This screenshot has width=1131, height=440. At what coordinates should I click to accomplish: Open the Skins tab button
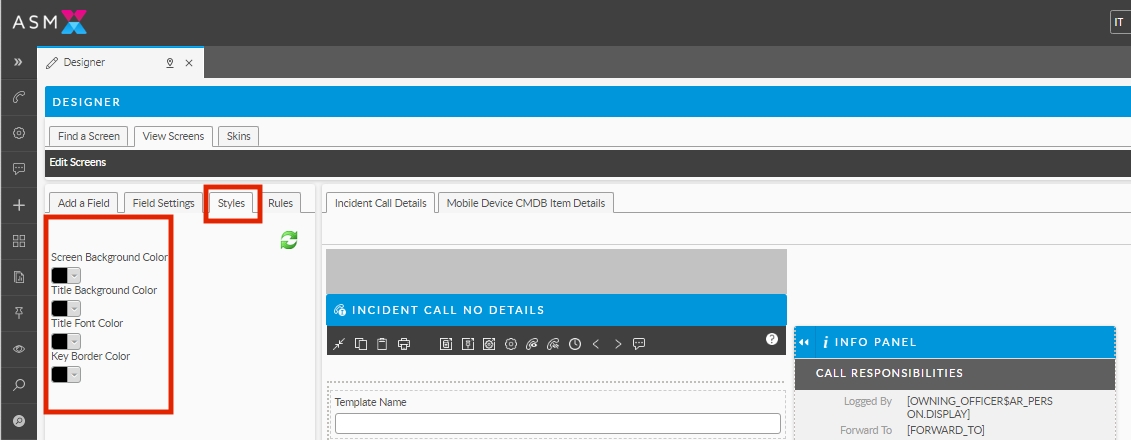[239, 136]
